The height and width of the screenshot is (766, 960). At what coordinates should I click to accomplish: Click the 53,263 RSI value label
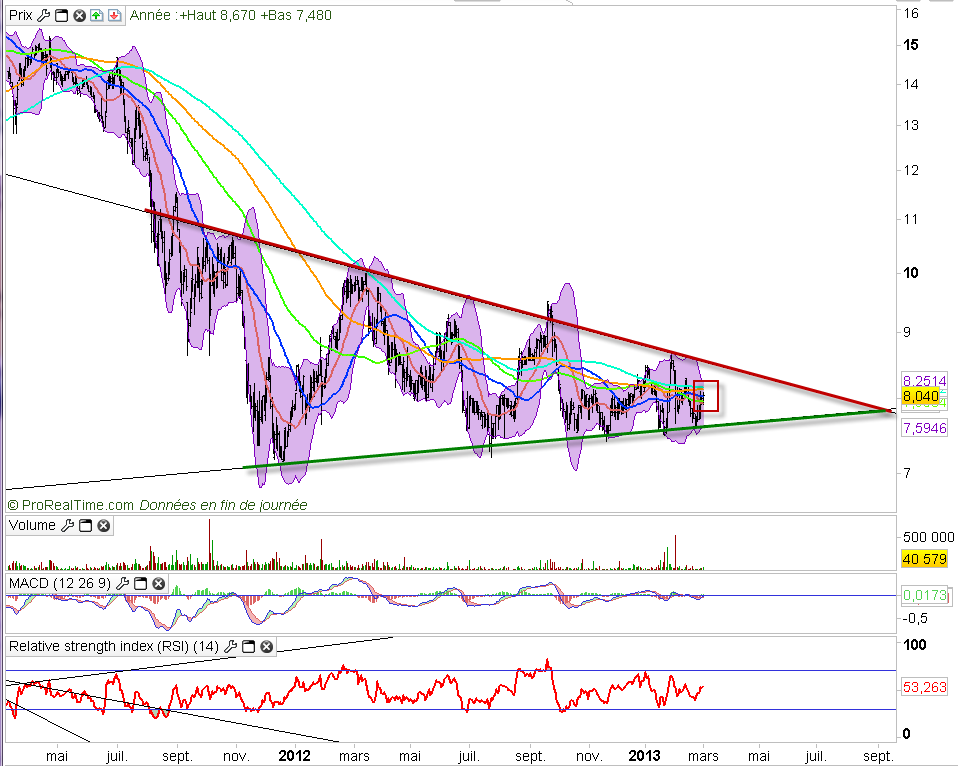[924, 687]
